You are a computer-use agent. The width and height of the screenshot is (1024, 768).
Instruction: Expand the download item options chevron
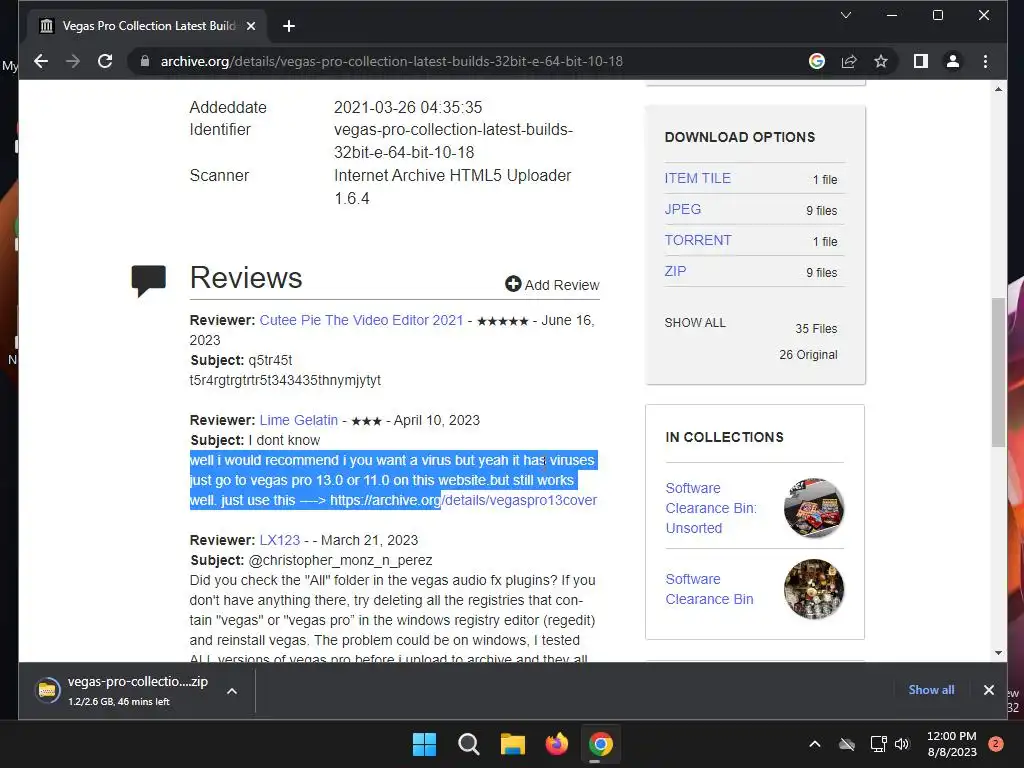click(x=232, y=691)
